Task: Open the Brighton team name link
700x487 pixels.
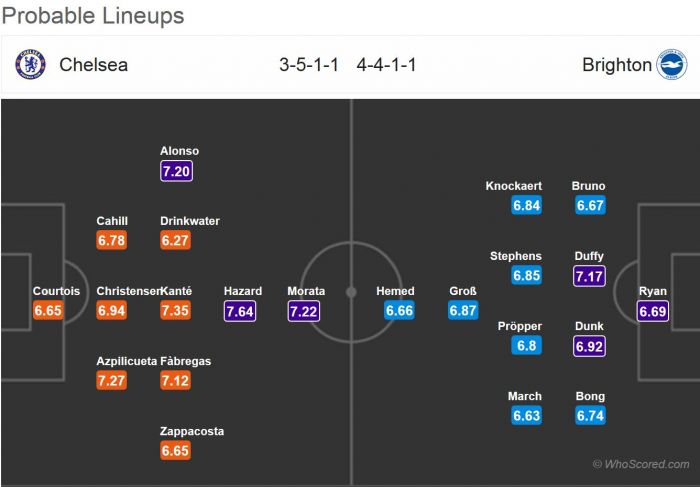Action: point(616,65)
